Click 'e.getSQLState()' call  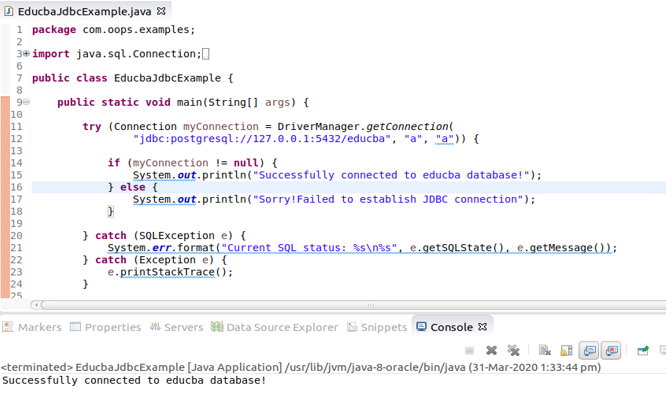[x=457, y=248]
